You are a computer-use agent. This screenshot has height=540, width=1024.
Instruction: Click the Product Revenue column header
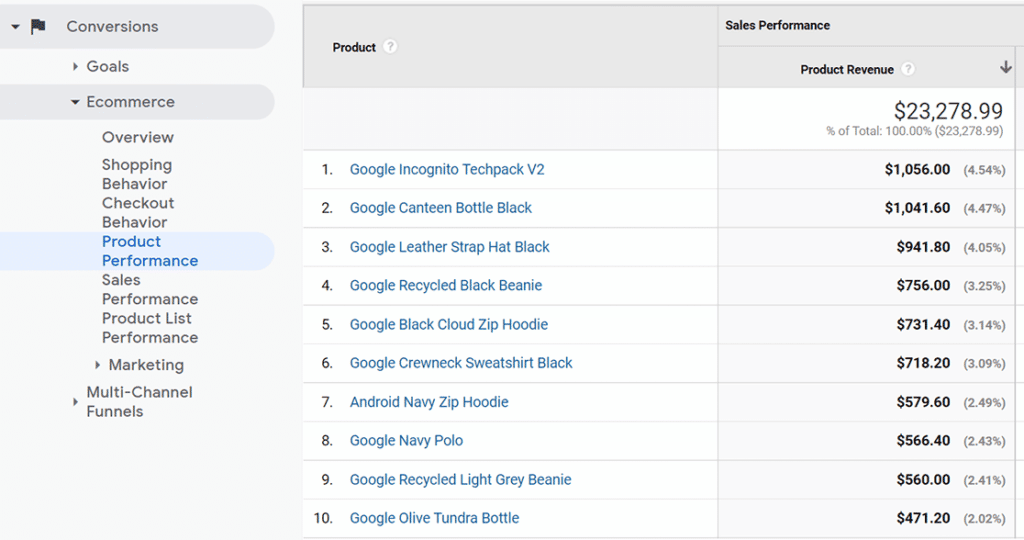coord(847,69)
